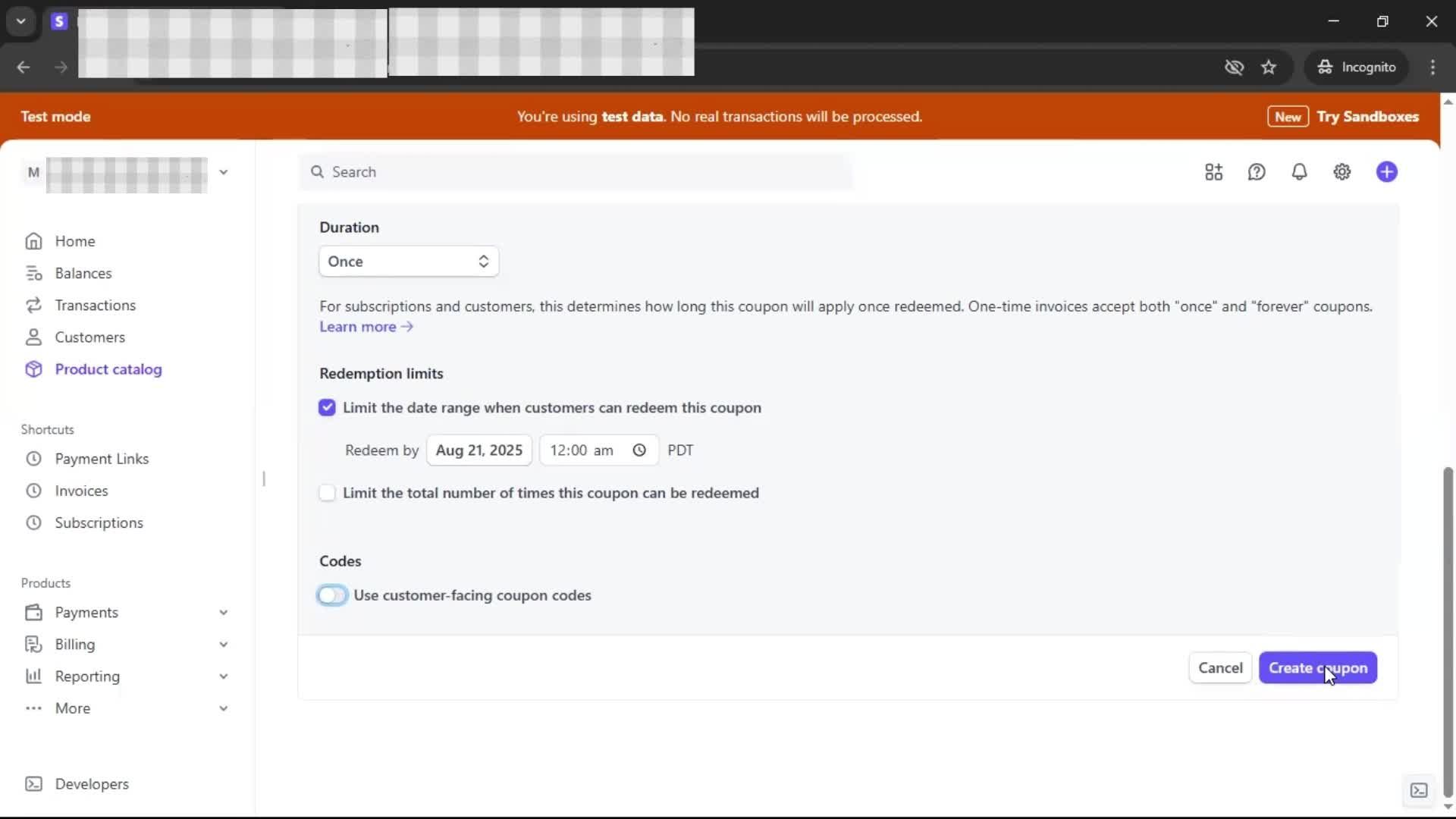
Task: Click the Redeem by date field
Action: pyautogui.click(x=479, y=450)
